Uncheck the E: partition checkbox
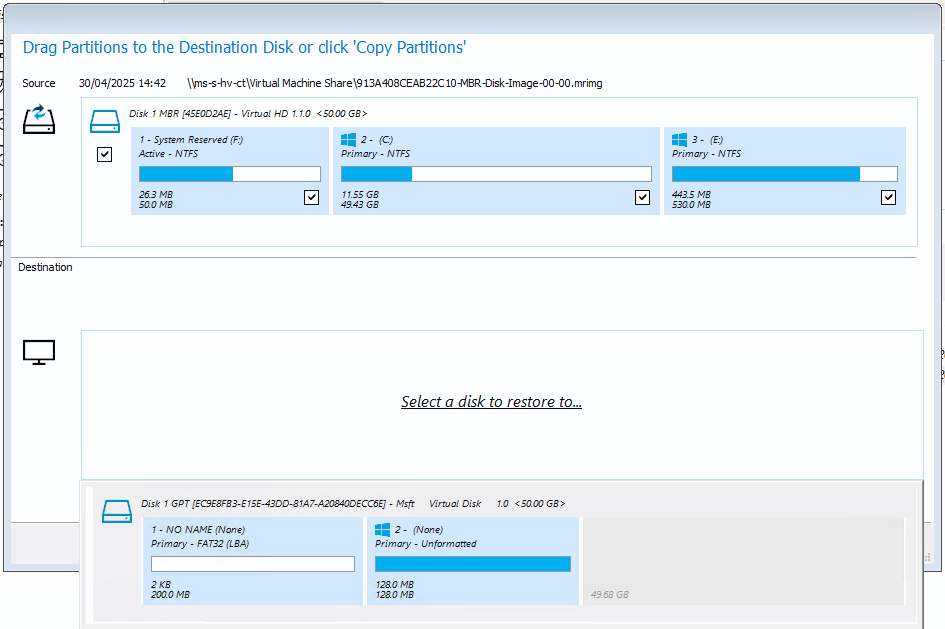The height and width of the screenshot is (629, 945). pyautogui.click(x=888, y=197)
